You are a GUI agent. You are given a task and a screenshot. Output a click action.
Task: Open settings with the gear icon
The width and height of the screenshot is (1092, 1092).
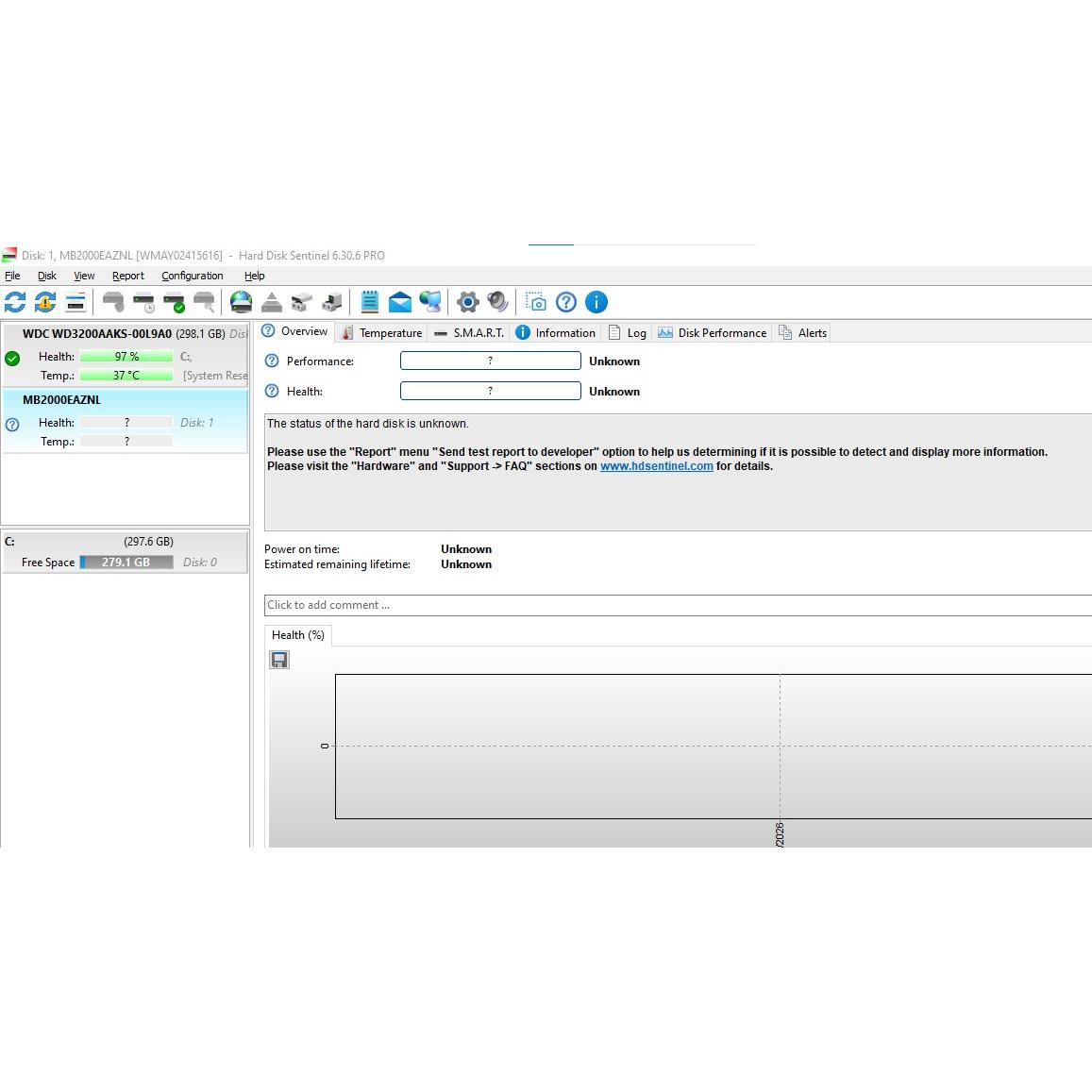tap(468, 302)
